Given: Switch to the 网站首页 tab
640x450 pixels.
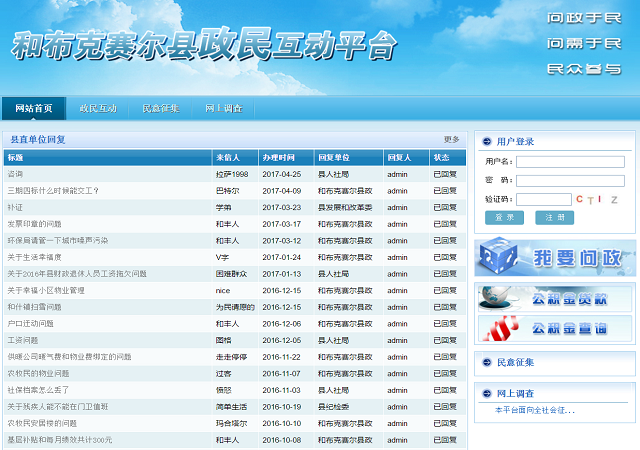Looking at the screenshot, I should [34, 108].
